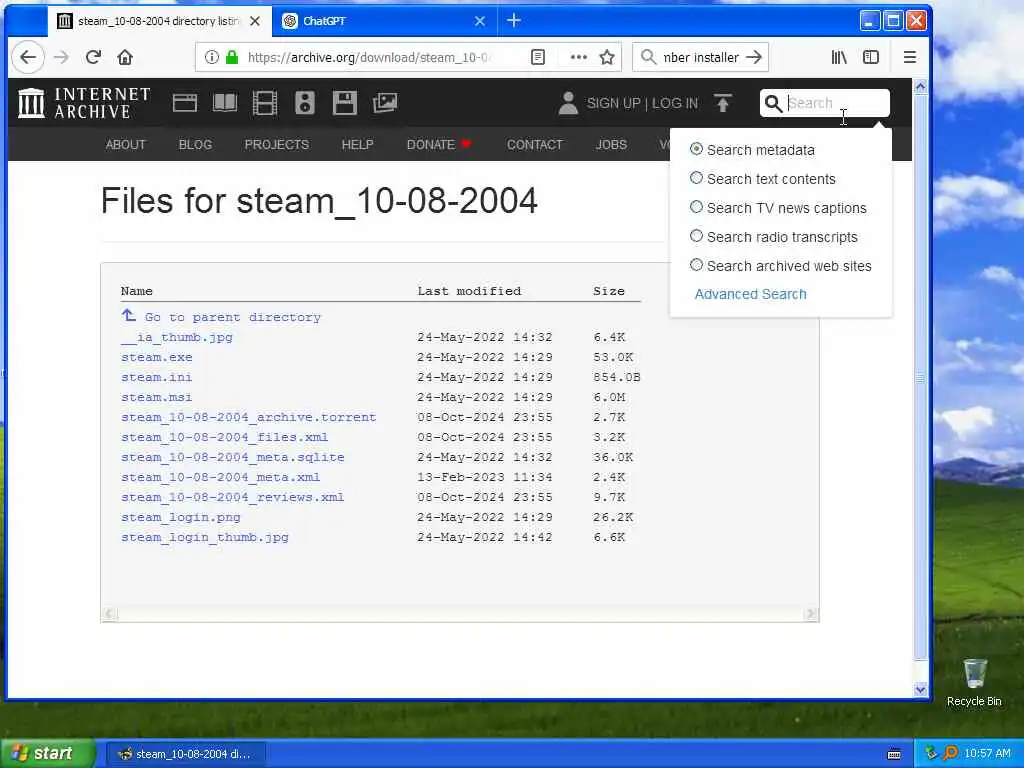This screenshot has width=1024, height=768.
Task: Reload the current page
Action: pos(93,57)
